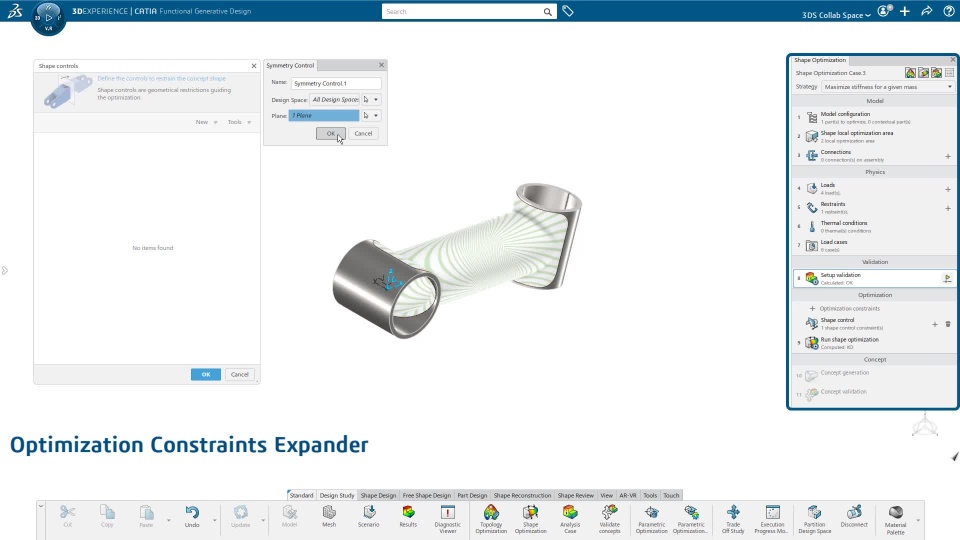Open the Design Space dropdown arrow
This screenshot has width=960, height=540.
pos(376,99)
